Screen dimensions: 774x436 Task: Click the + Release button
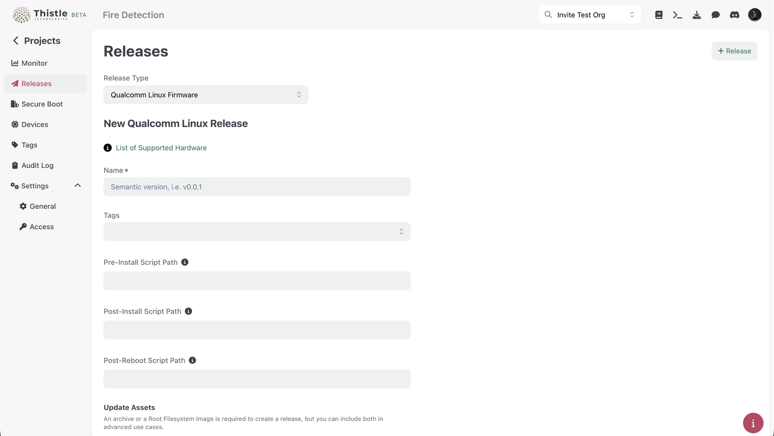(734, 51)
